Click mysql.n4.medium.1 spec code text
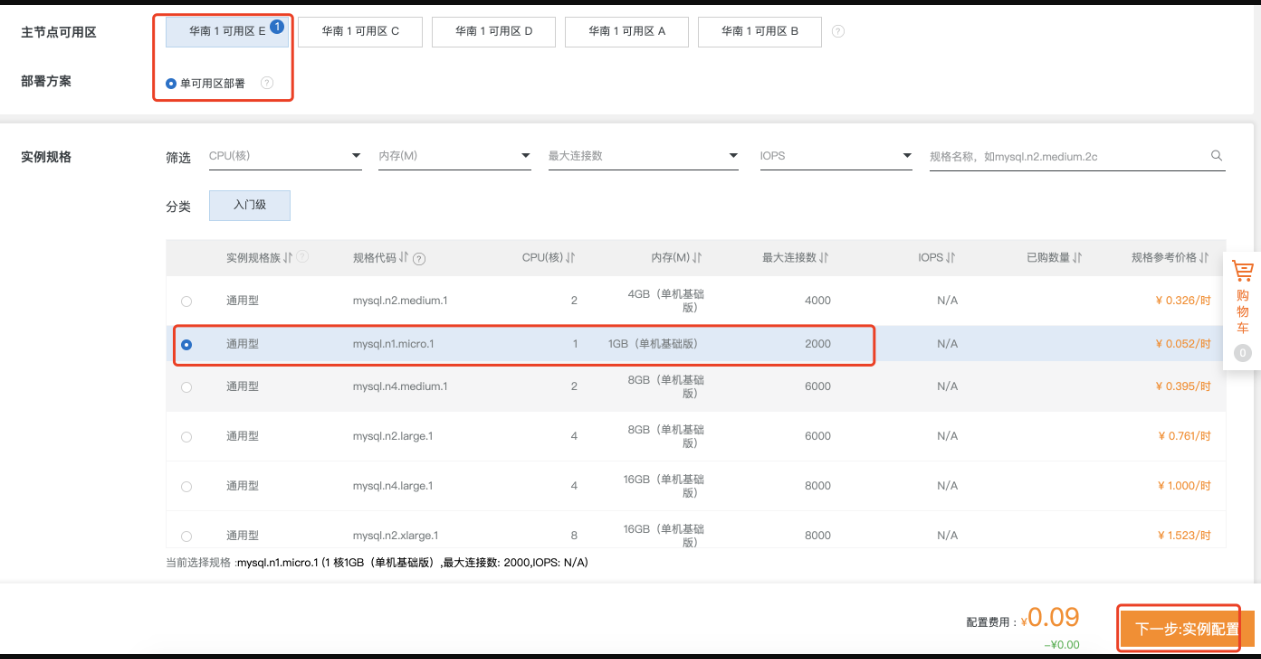The height and width of the screenshot is (659, 1261). [400, 386]
